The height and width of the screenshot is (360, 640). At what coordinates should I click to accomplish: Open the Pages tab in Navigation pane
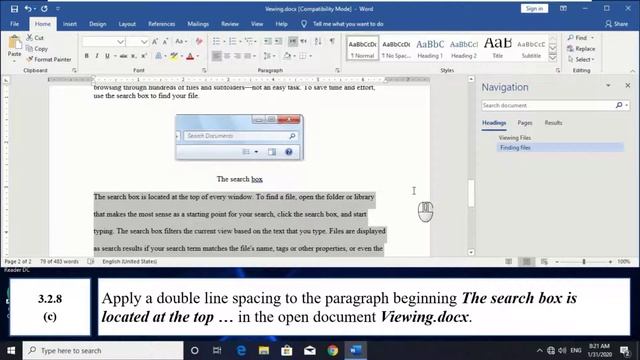(525, 123)
